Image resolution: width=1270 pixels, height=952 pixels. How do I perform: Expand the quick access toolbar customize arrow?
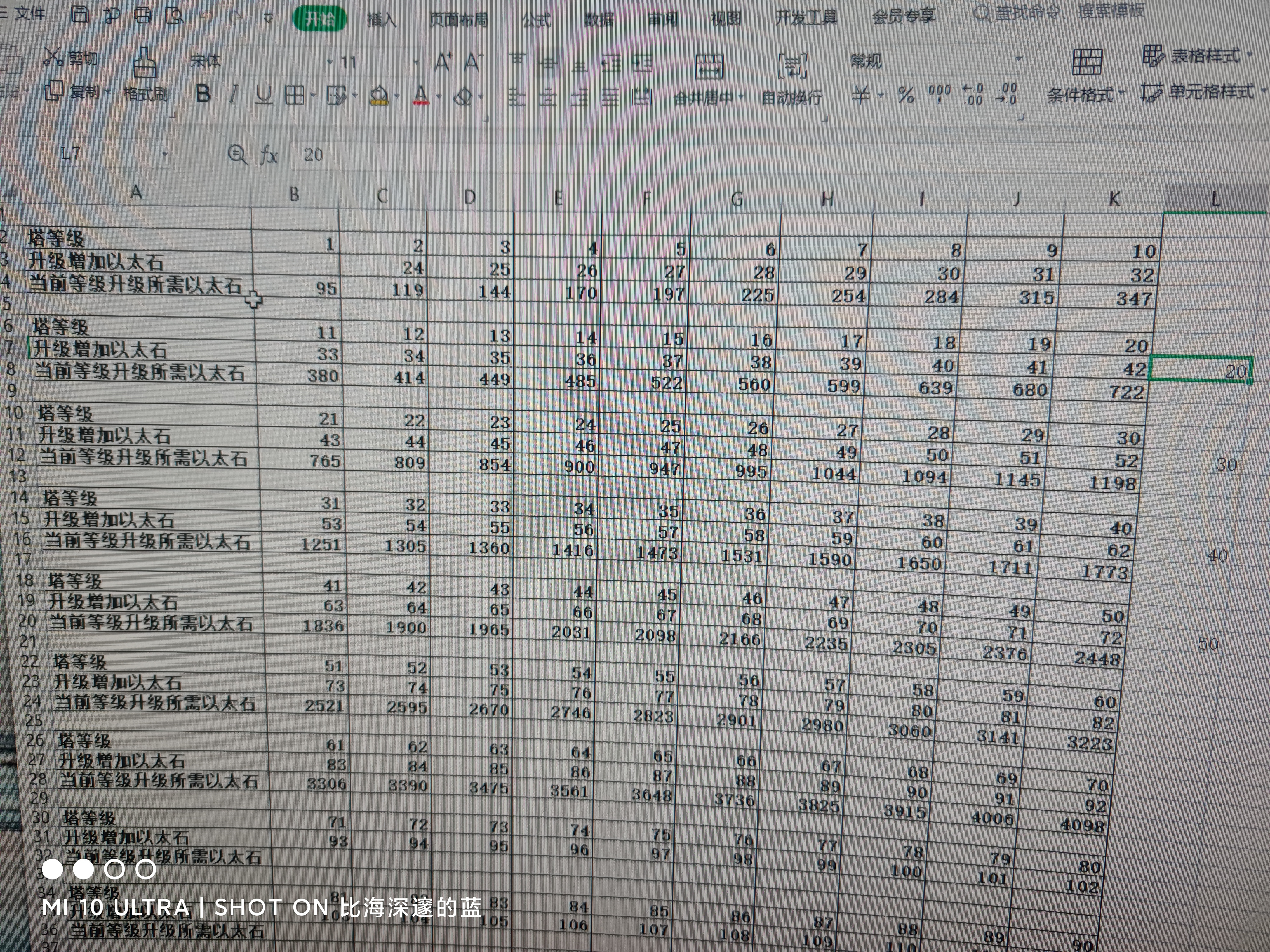point(268,18)
